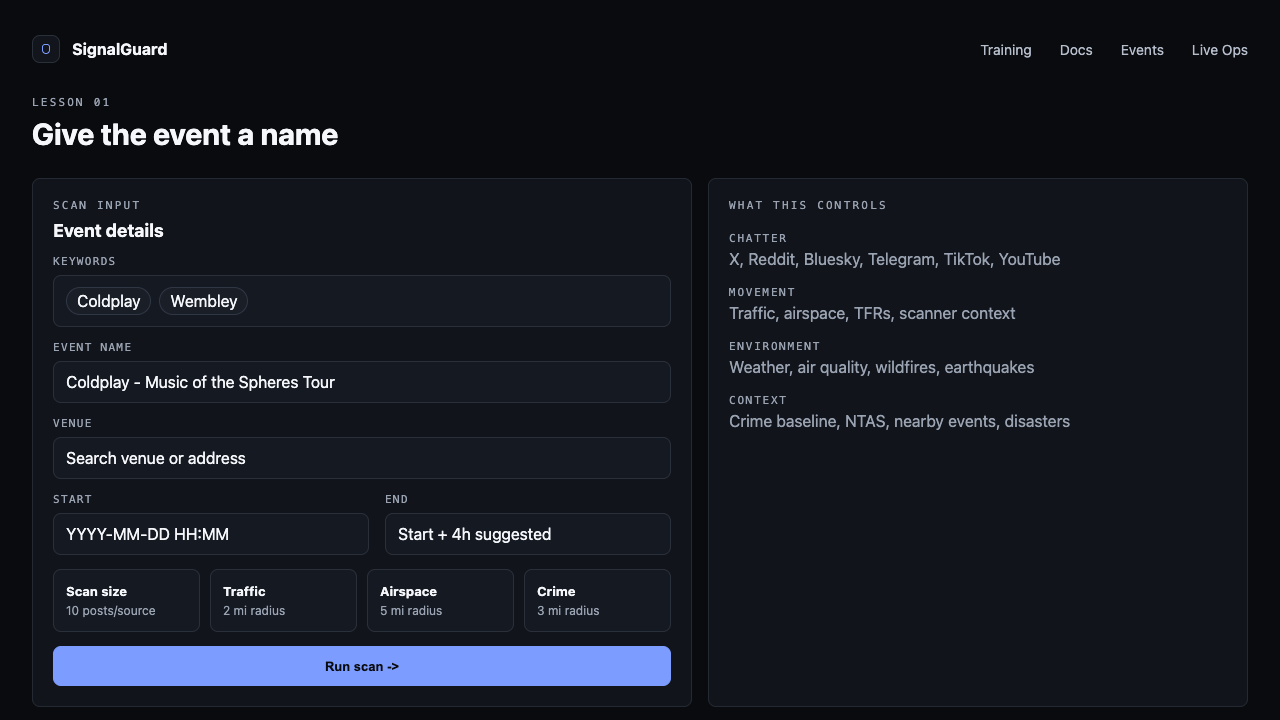Click the Search venue or address field
This screenshot has height=720, width=1280.
point(362,458)
